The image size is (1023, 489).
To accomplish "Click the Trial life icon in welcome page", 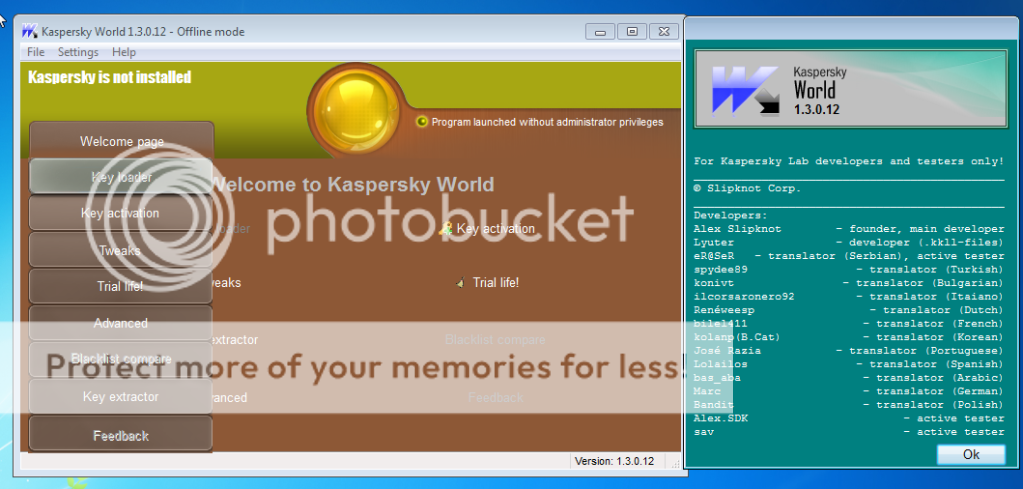I will click(460, 283).
